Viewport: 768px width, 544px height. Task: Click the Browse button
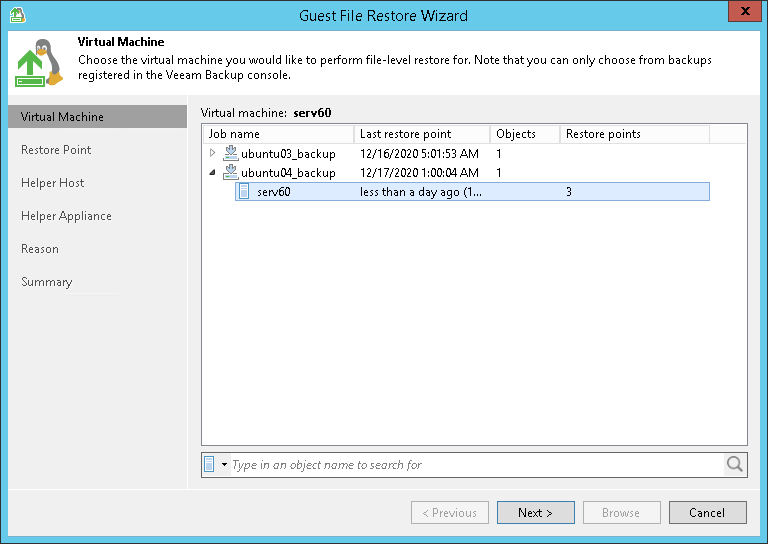[622, 513]
